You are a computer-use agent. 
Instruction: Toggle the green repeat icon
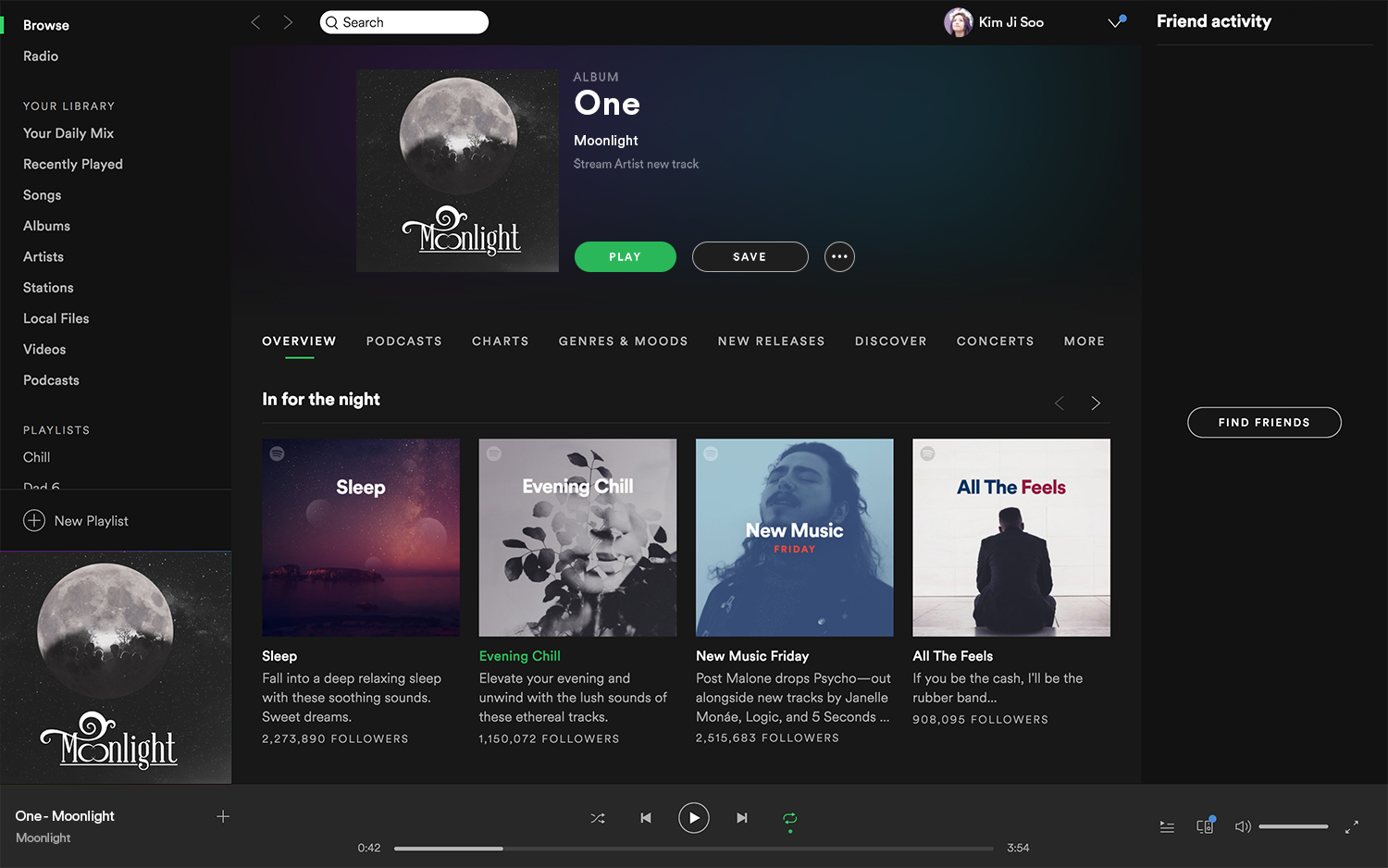[789, 818]
